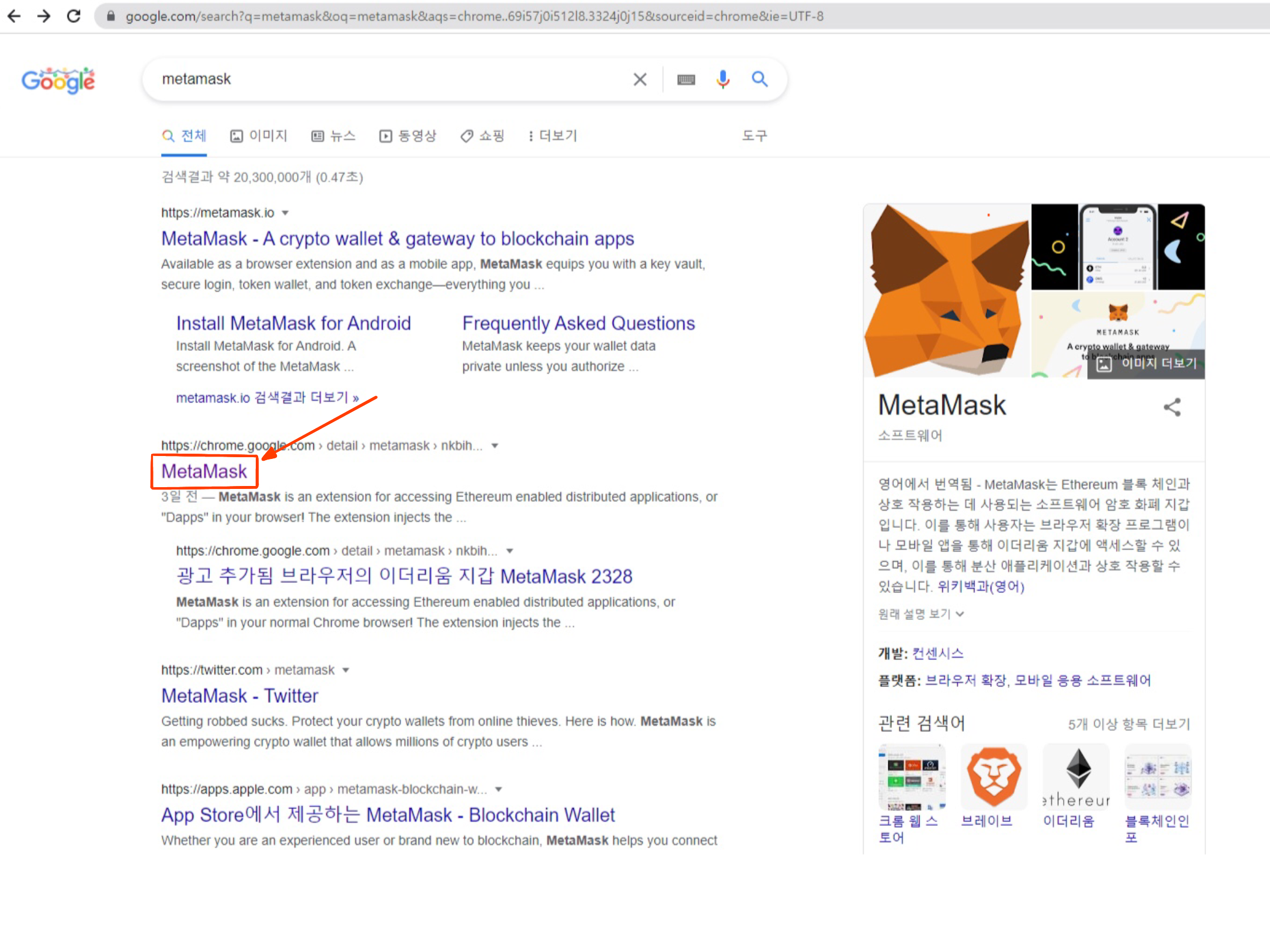Image resolution: width=1270 pixels, height=952 pixels.
Task: Open the Google logo homepage
Action: click(58, 81)
